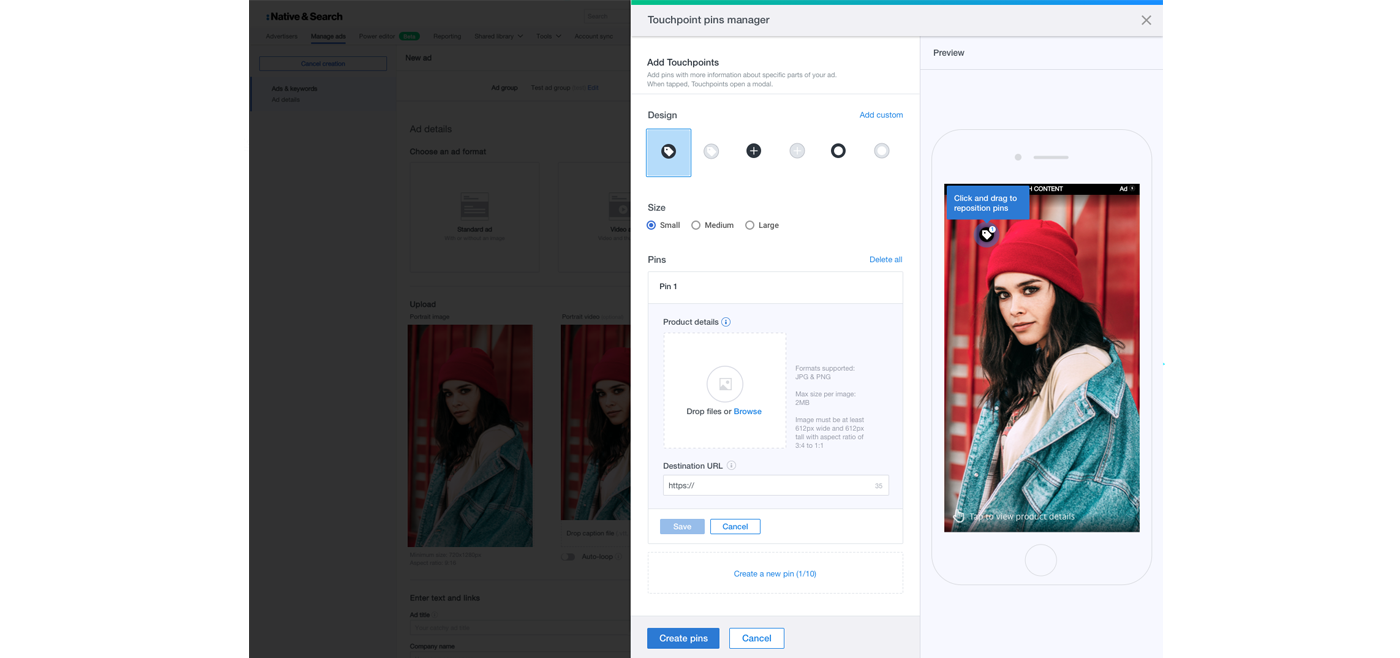Viewport: 1400px width, 658px height.
Task: Click the Search field in header
Action: coord(607,16)
